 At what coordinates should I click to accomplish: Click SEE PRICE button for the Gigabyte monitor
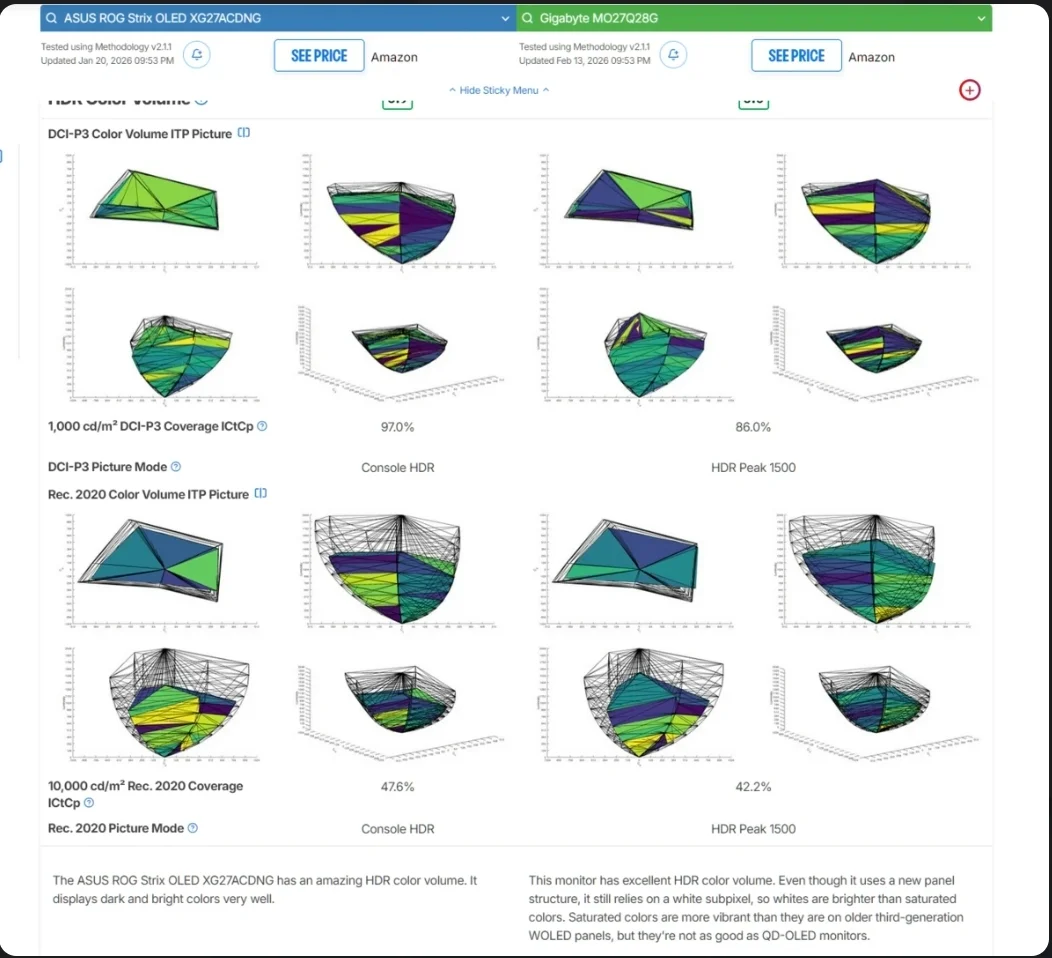click(796, 55)
